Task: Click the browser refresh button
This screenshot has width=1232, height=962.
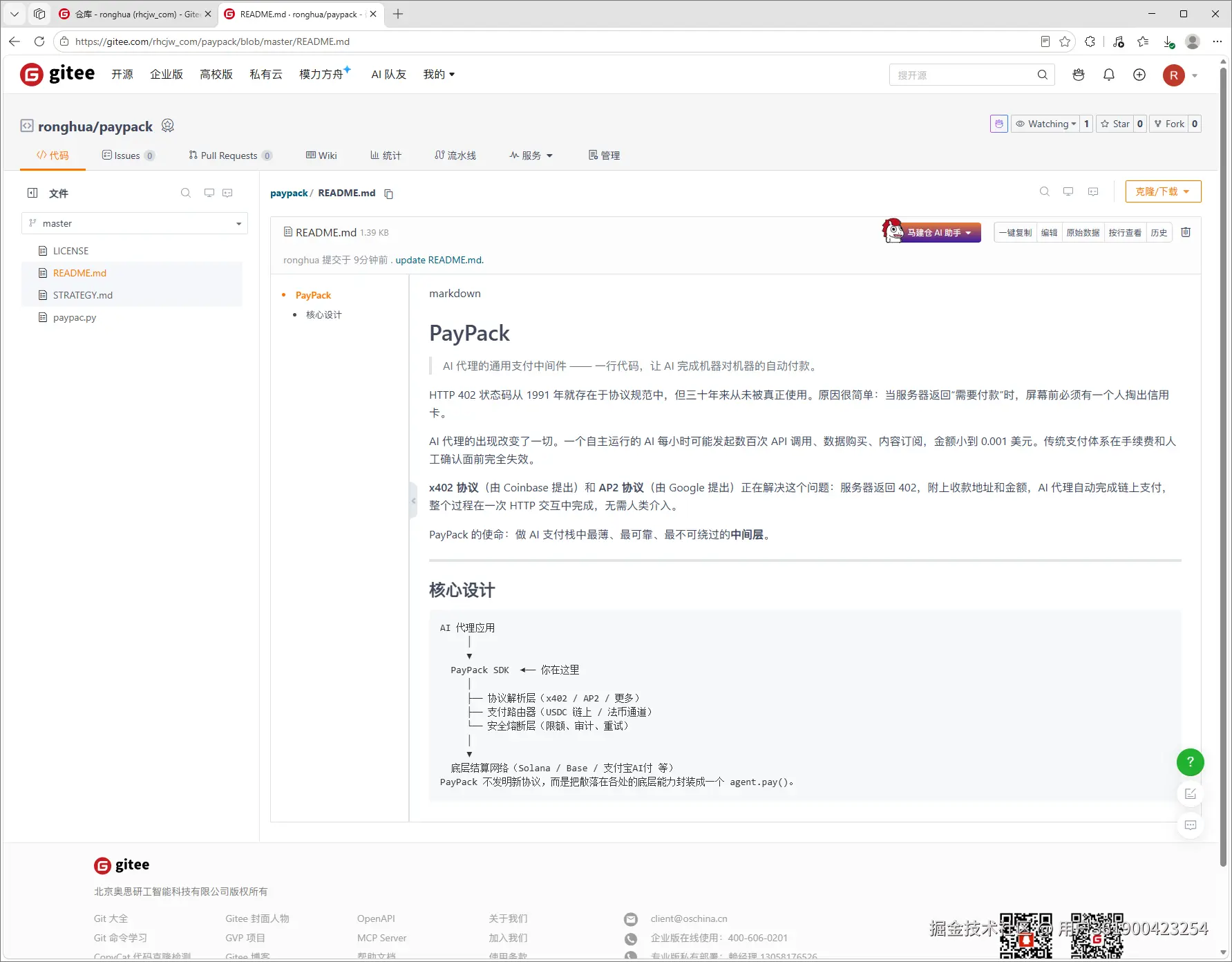Action: (39, 41)
